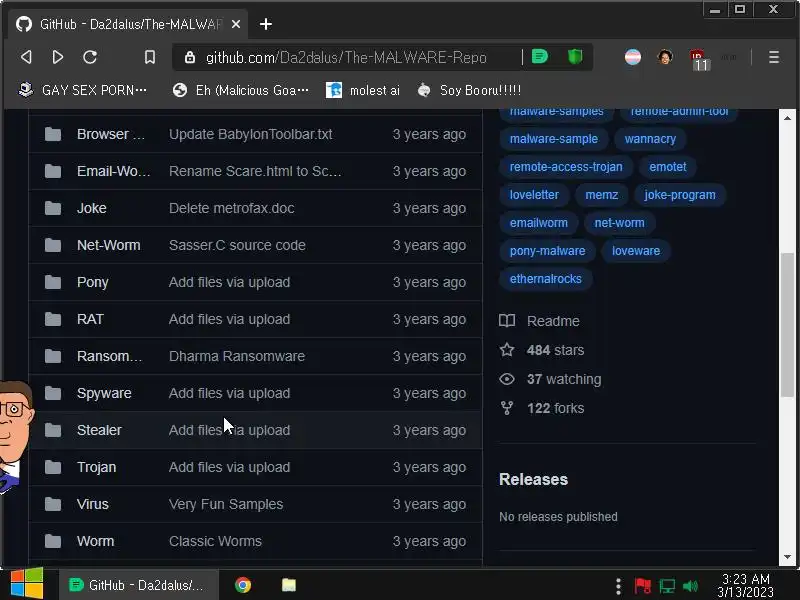Bookmark this page using the bookmark icon
800x600 pixels.
(149, 57)
